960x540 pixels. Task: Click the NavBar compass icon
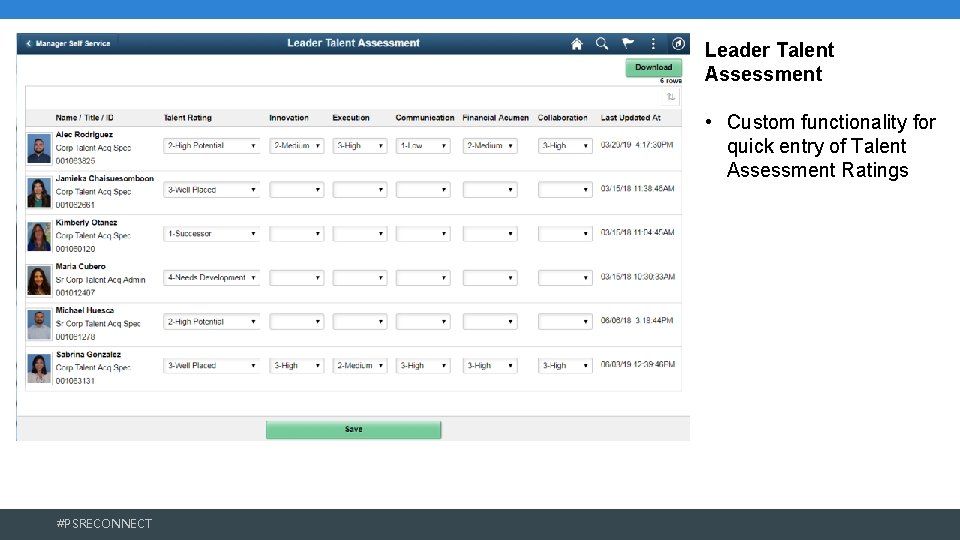coord(678,43)
